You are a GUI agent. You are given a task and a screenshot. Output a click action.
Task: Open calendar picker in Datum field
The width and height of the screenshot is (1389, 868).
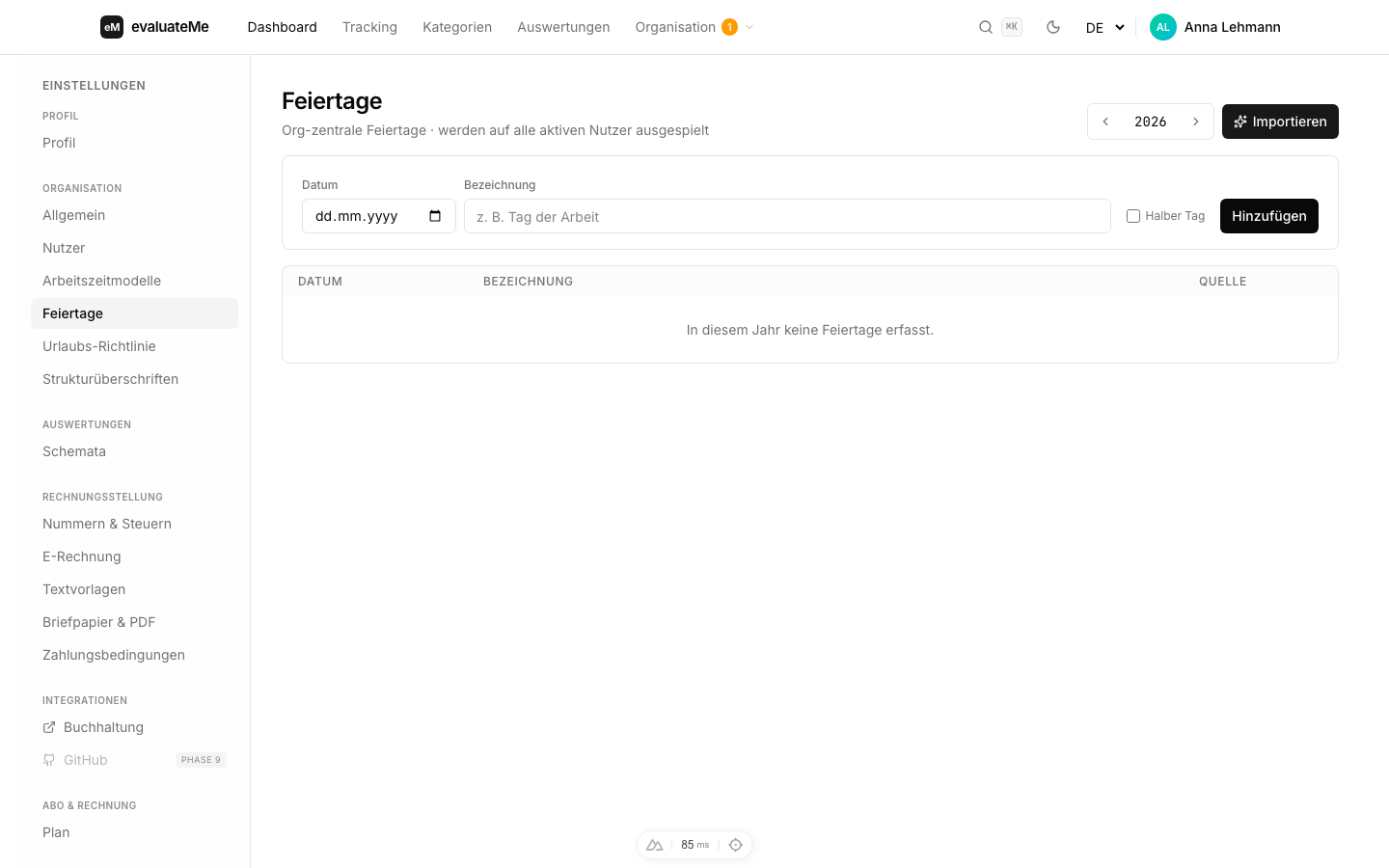click(435, 216)
